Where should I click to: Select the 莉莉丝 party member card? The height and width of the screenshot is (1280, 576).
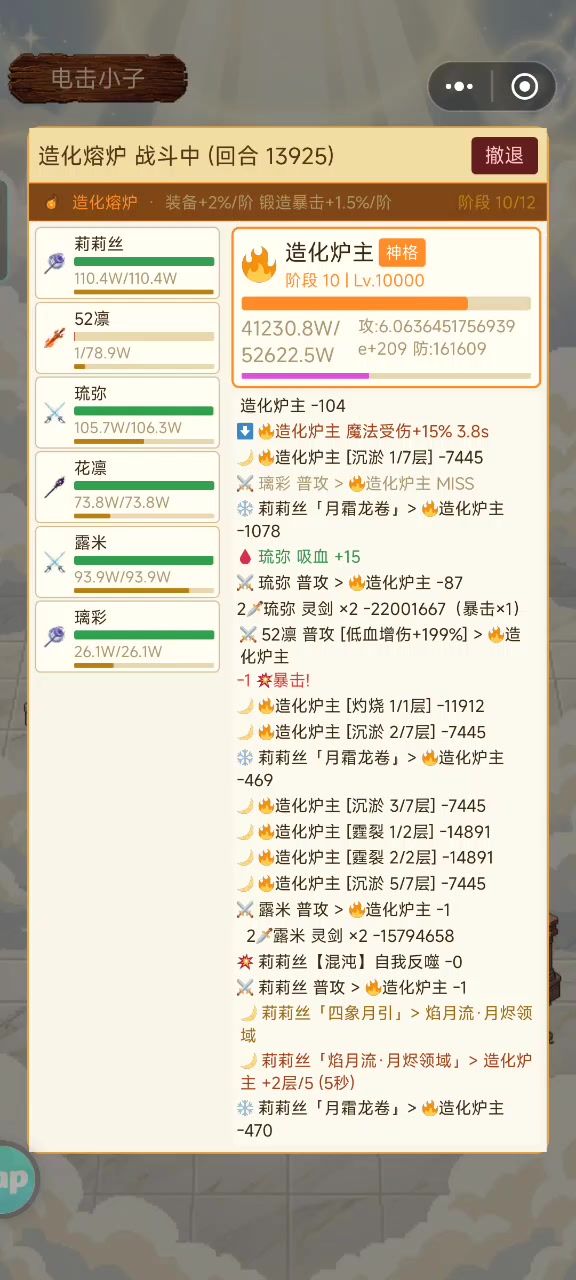tap(127, 263)
